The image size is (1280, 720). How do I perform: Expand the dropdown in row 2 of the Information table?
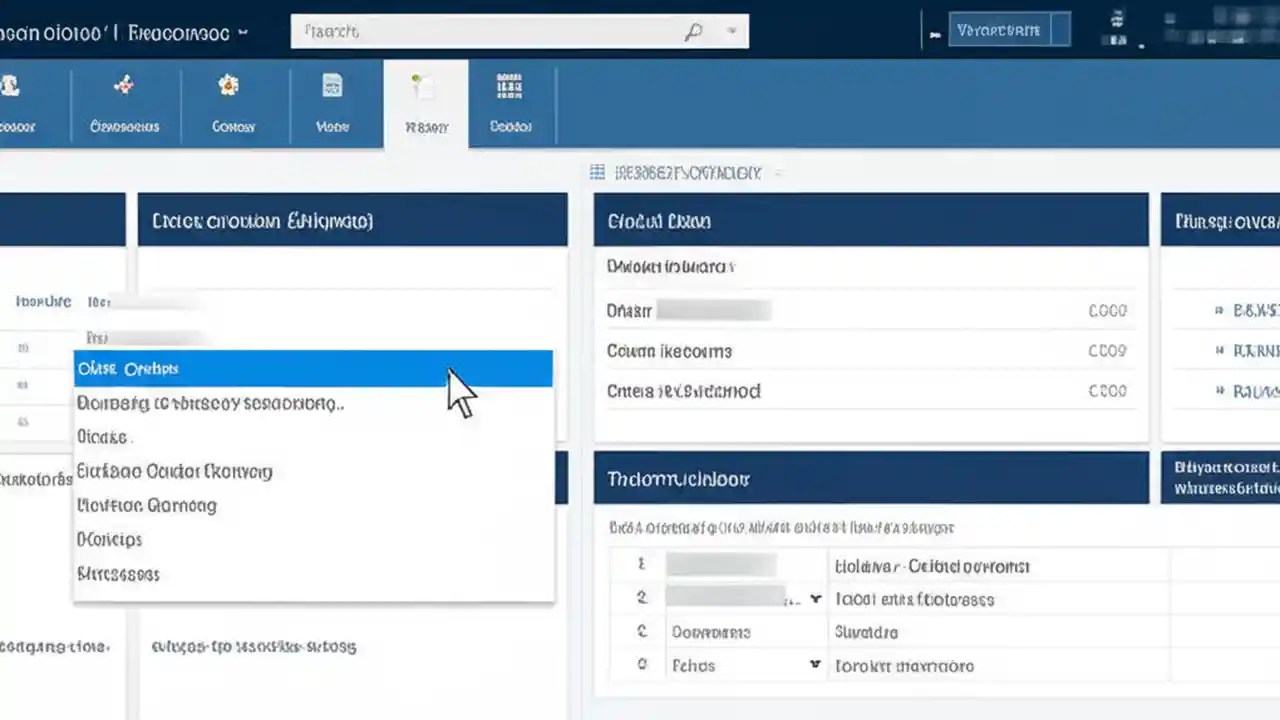pyautogui.click(x=815, y=598)
